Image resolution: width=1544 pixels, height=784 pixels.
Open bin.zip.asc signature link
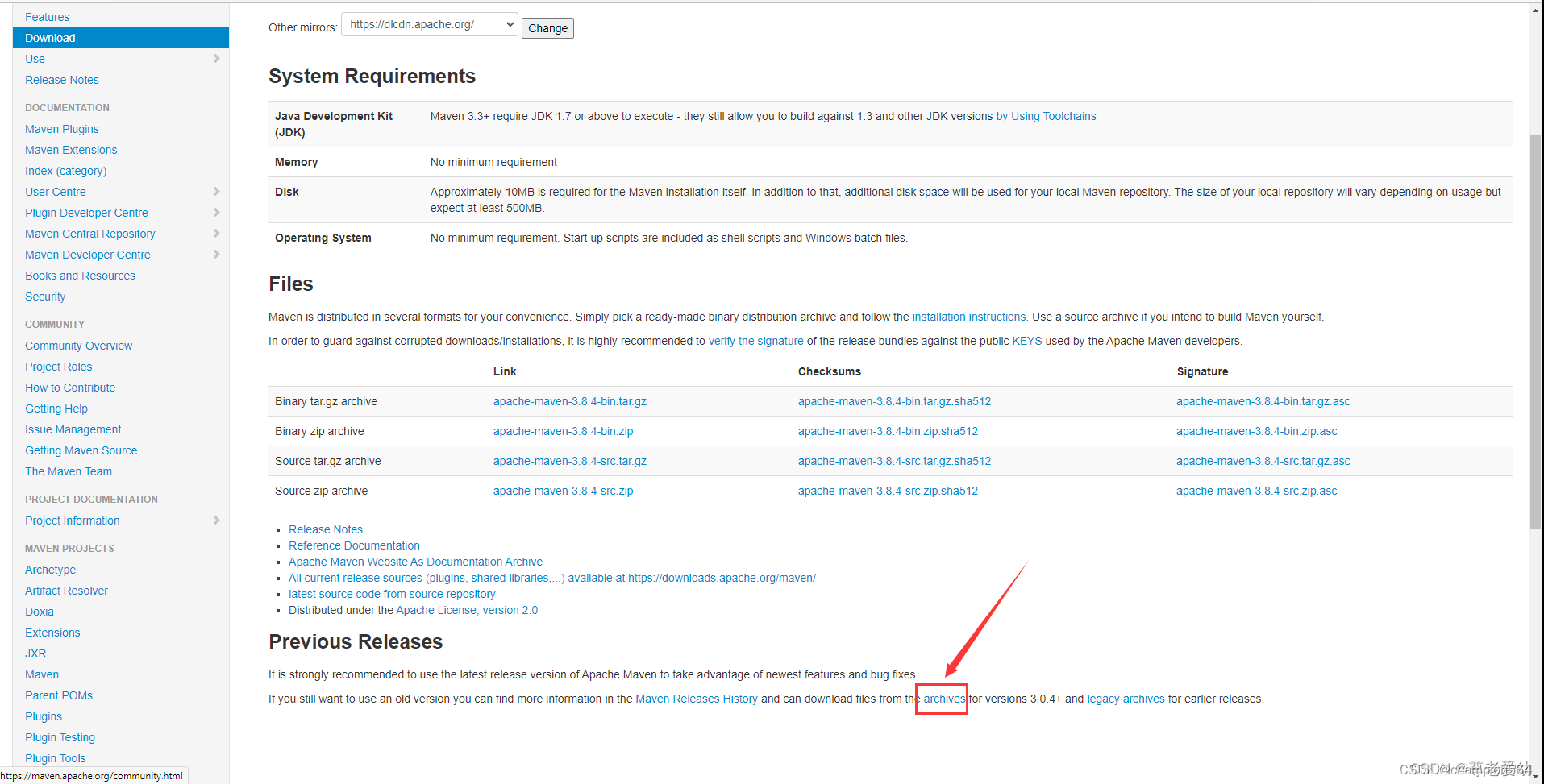click(x=1256, y=431)
